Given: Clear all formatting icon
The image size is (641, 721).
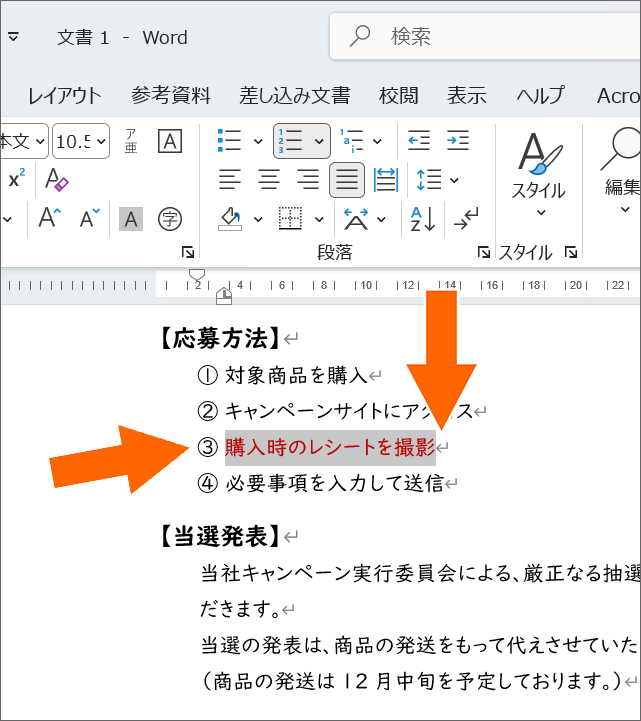Looking at the screenshot, I should [57, 179].
